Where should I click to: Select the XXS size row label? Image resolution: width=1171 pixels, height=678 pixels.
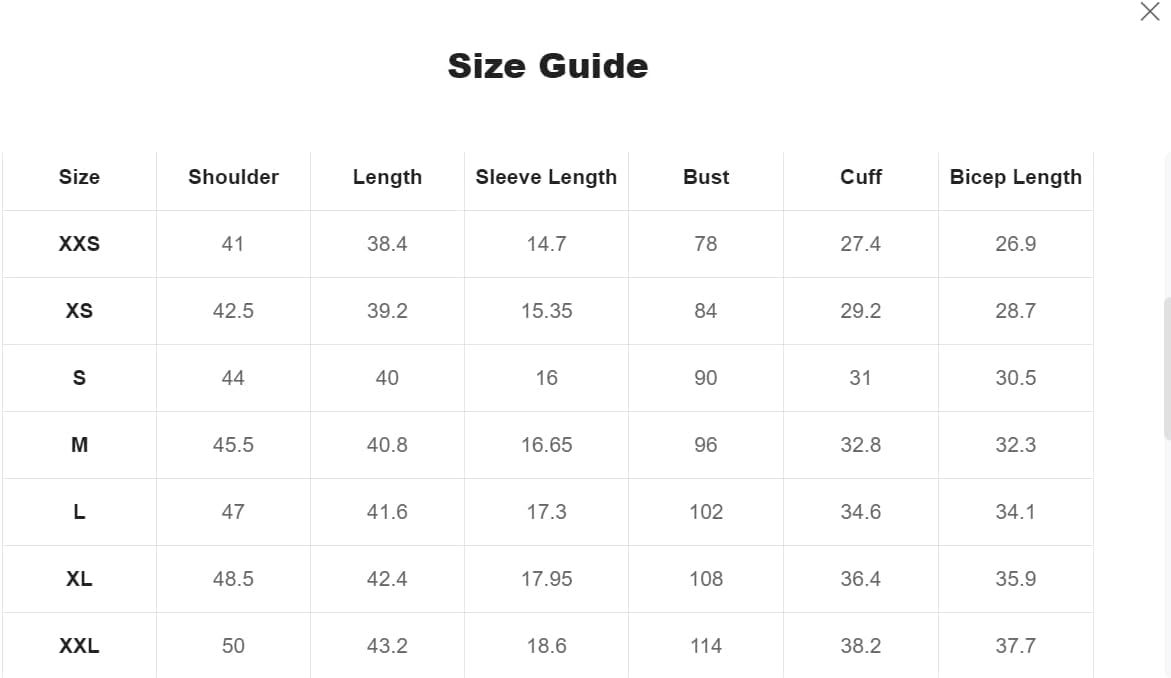coord(79,244)
